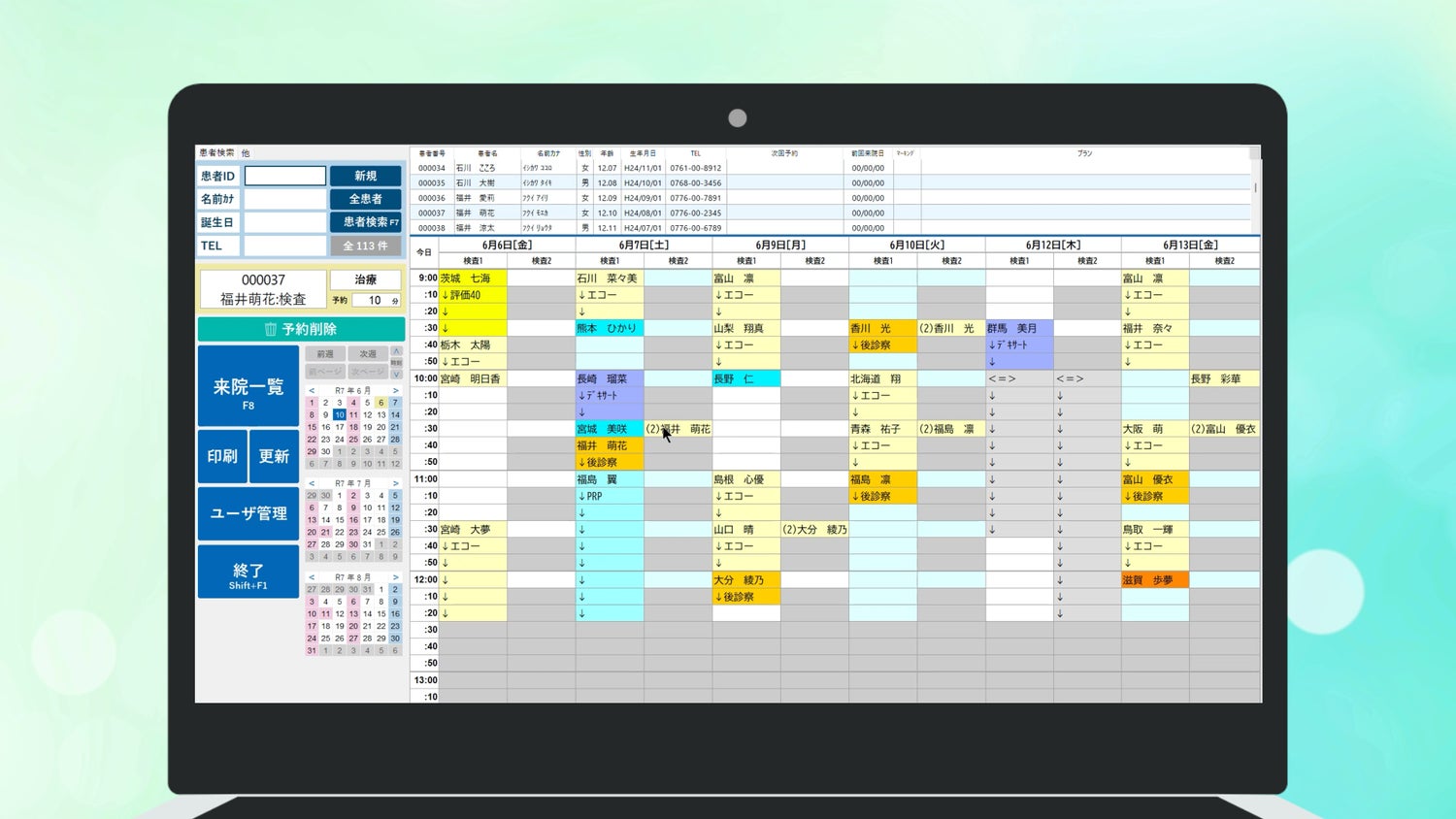
Task: Click next arrow on R7年8月 calendar
Action: coord(395,577)
